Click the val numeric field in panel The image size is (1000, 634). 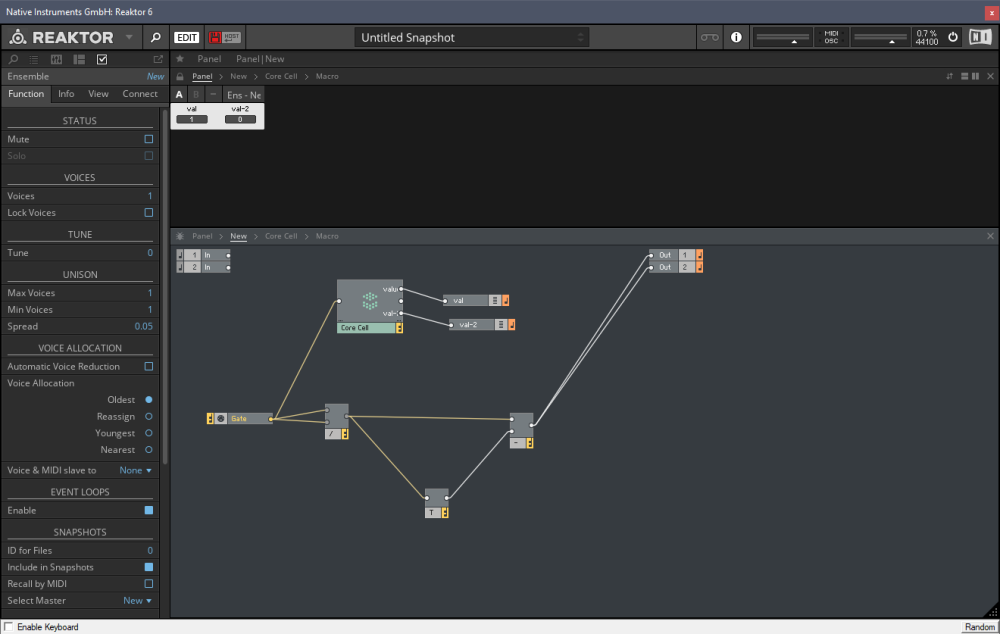[192, 119]
